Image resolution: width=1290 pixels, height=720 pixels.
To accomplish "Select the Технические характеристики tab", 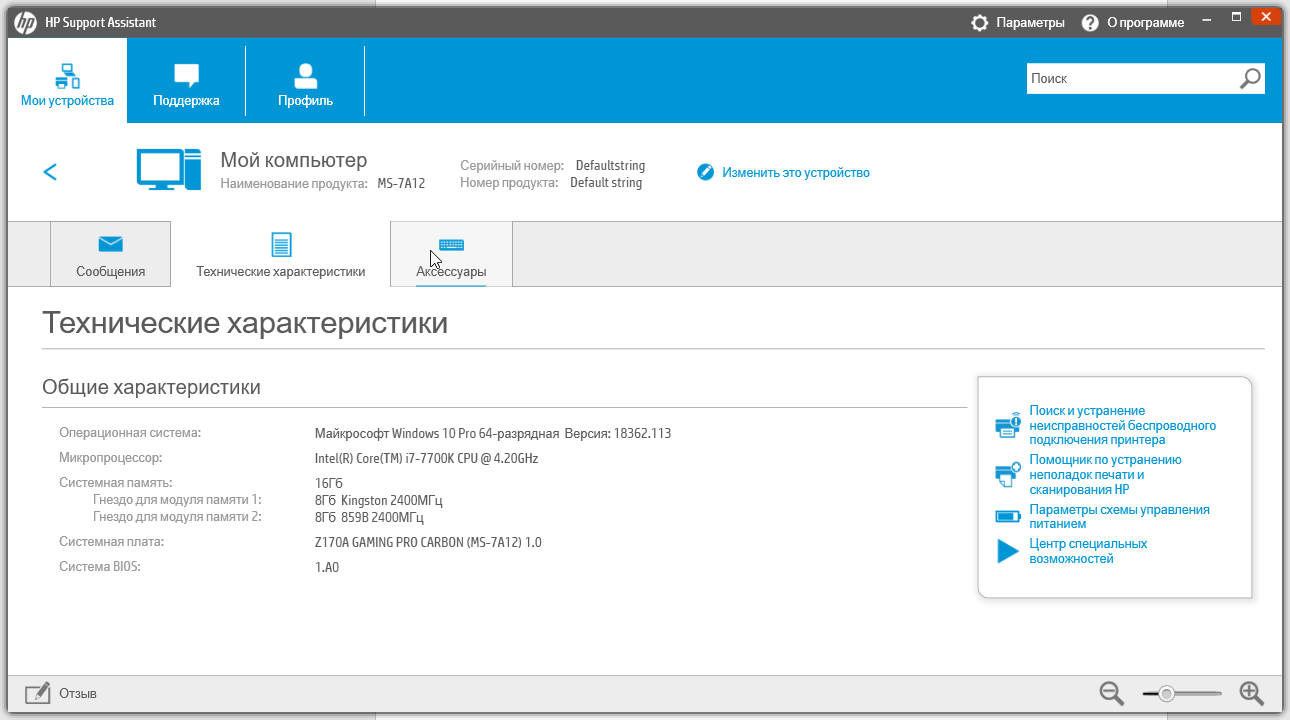I will click(280, 255).
